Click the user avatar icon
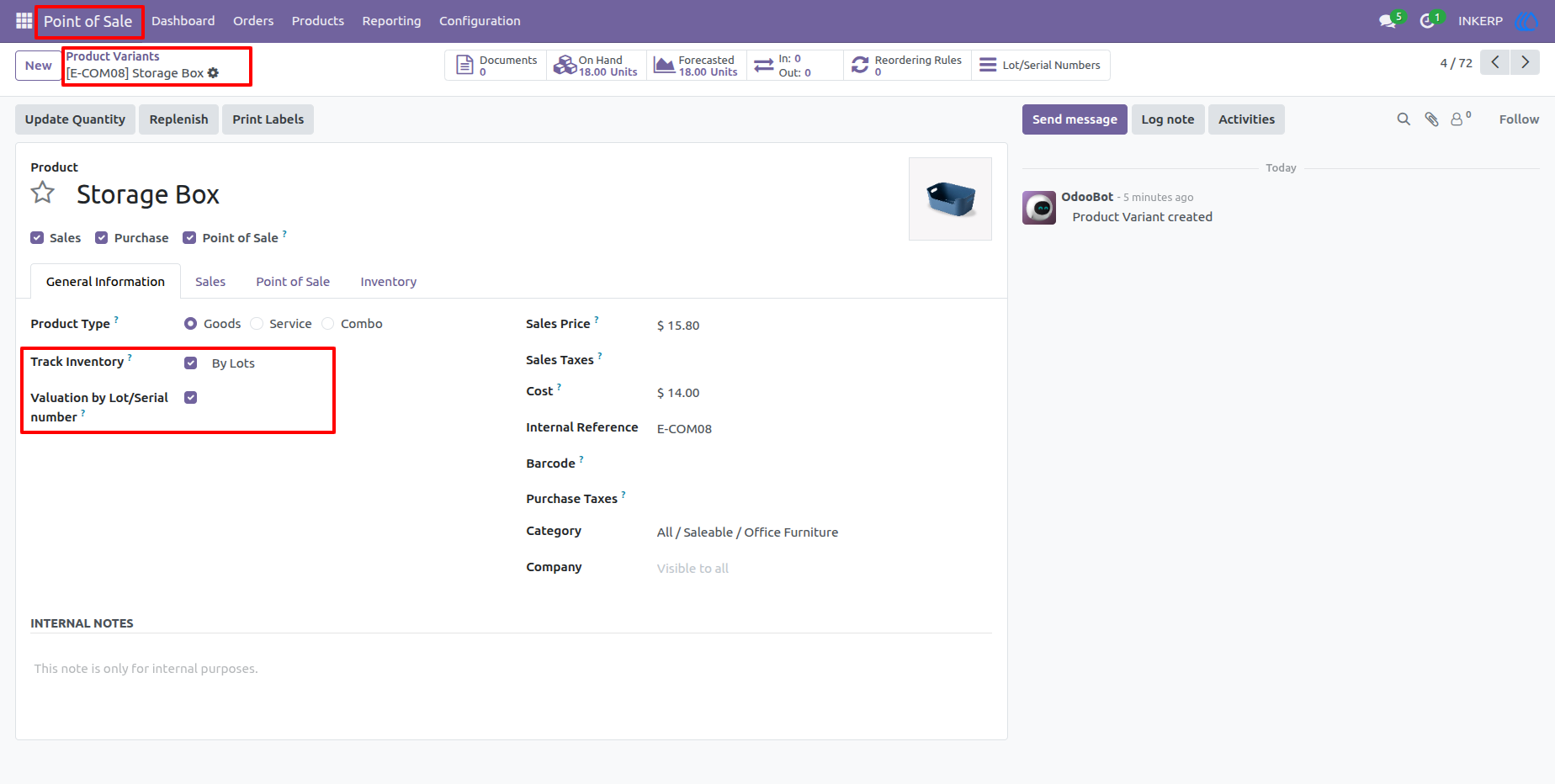Viewport: 1555px width, 784px height. coord(1526,21)
